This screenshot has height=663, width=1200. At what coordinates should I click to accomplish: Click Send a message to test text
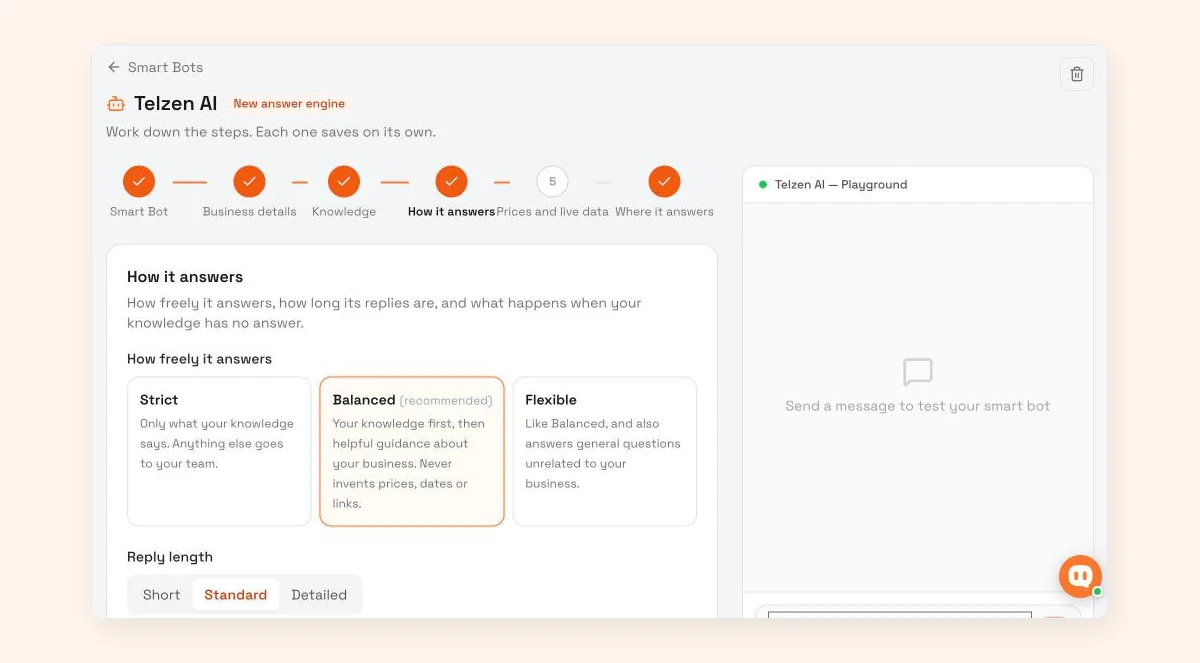click(x=918, y=406)
